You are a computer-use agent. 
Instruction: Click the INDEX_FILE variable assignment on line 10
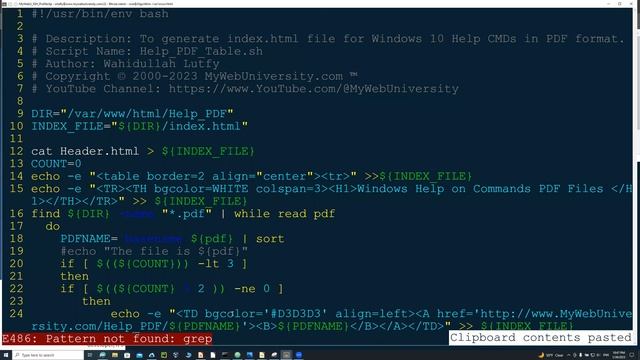point(140,126)
